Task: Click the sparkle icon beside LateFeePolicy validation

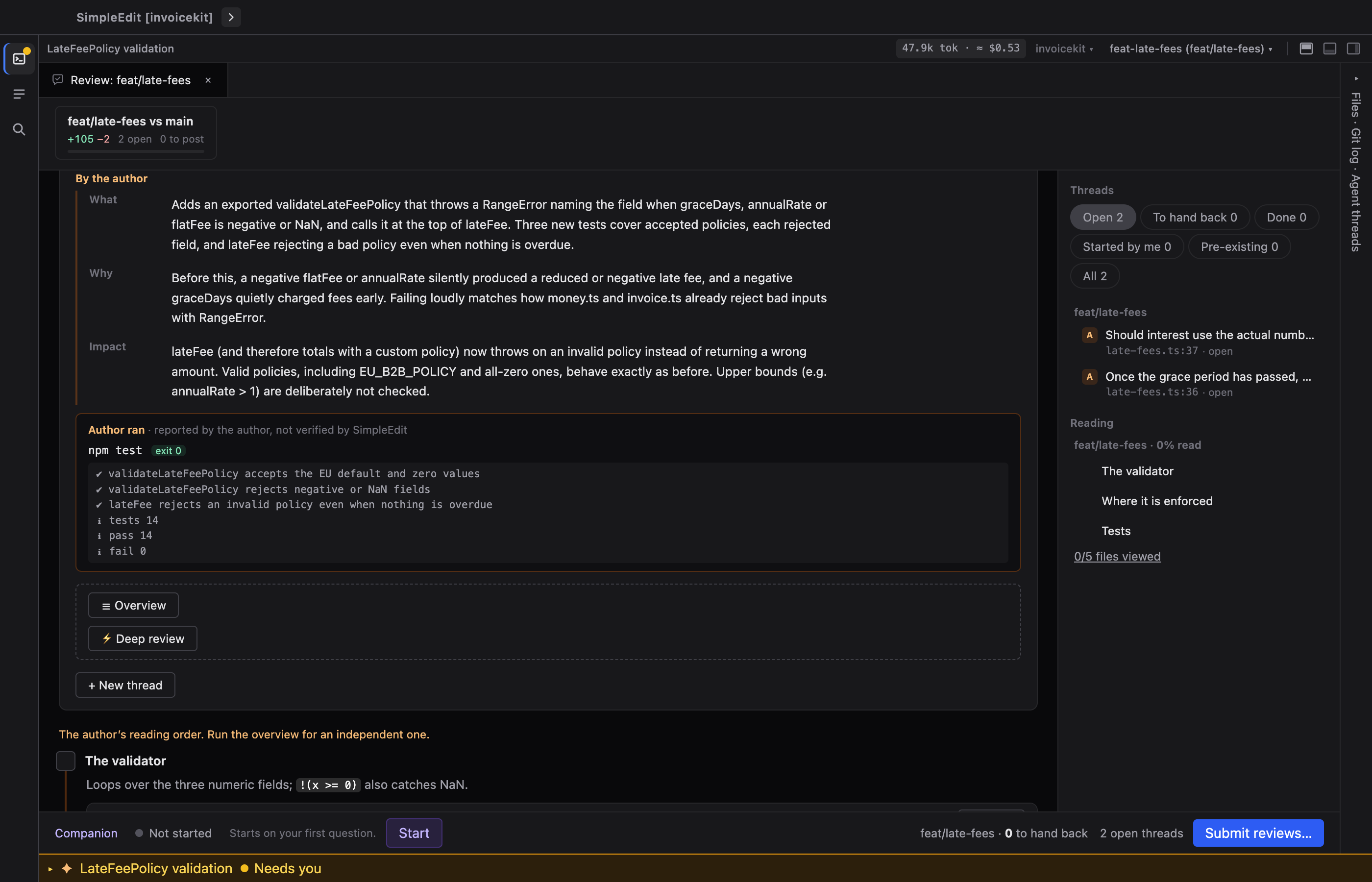Action: pyautogui.click(x=67, y=869)
